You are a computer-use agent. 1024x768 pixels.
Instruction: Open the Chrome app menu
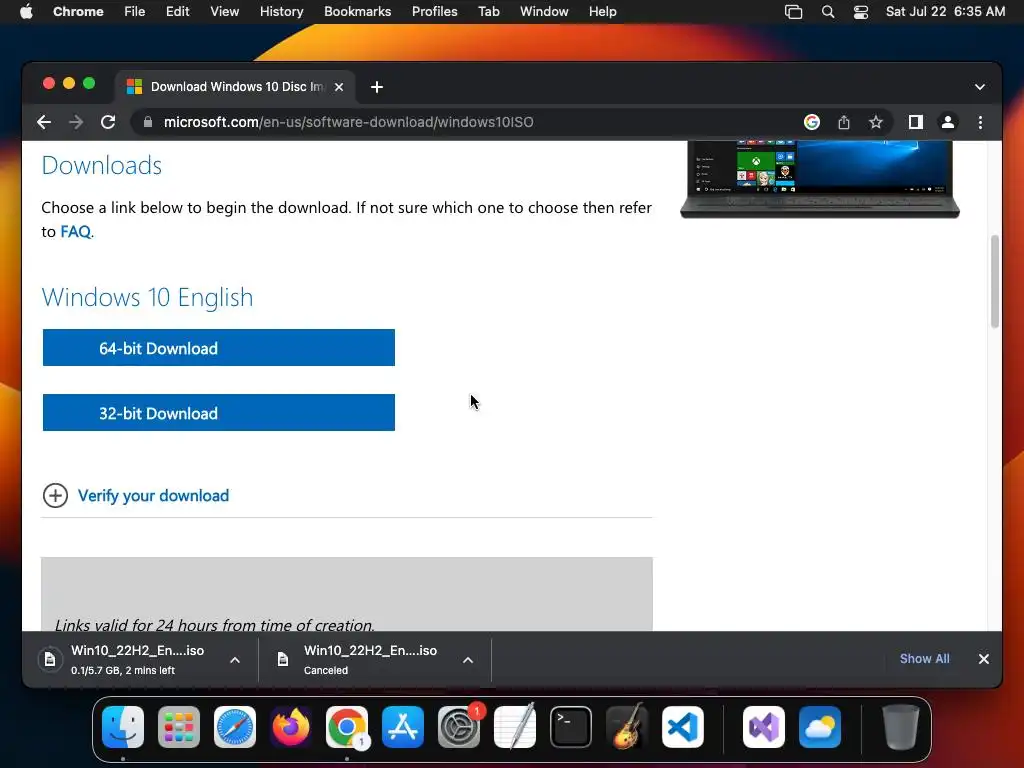(x=78, y=12)
